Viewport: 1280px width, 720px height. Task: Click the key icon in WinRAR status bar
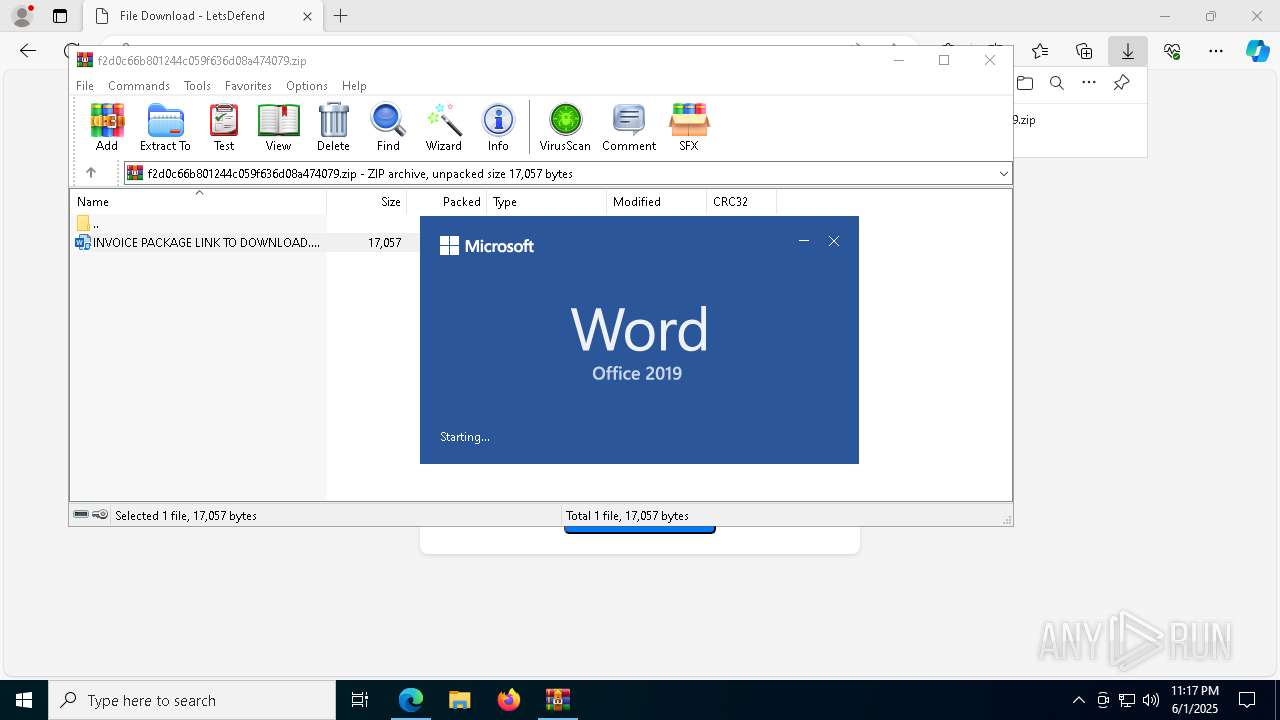(100, 515)
